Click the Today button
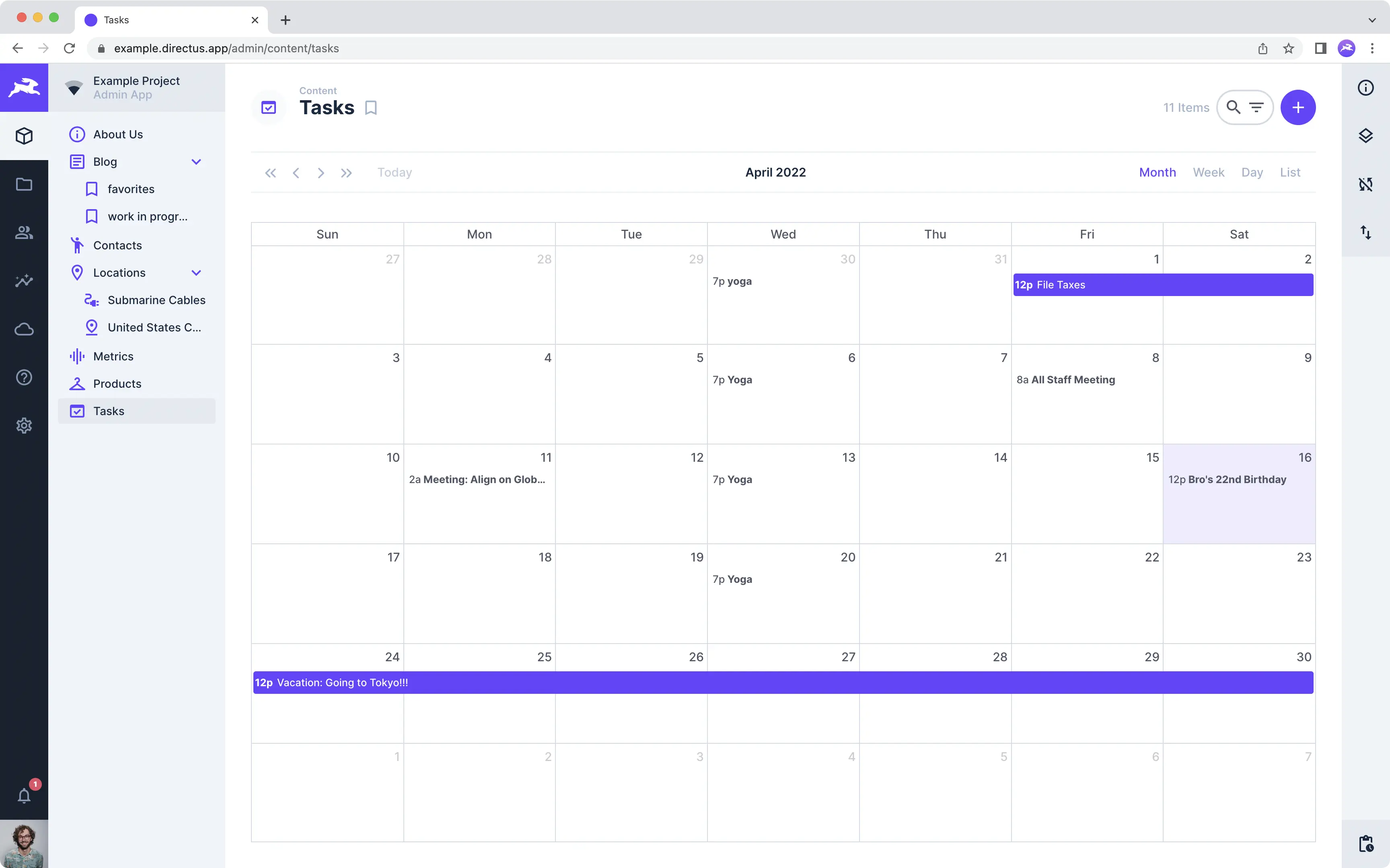The image size is (1390, 868). pyautogui.click(x=394, y=172)
